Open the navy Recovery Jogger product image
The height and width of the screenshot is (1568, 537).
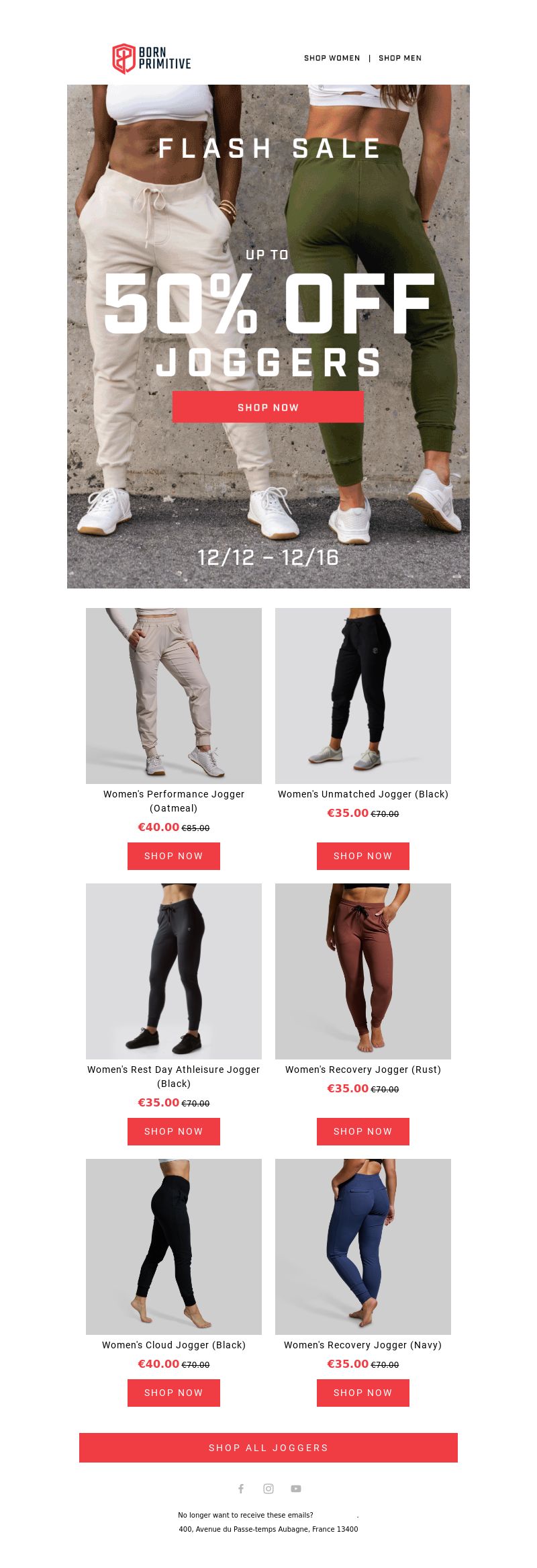click(x=363, y=1247)
